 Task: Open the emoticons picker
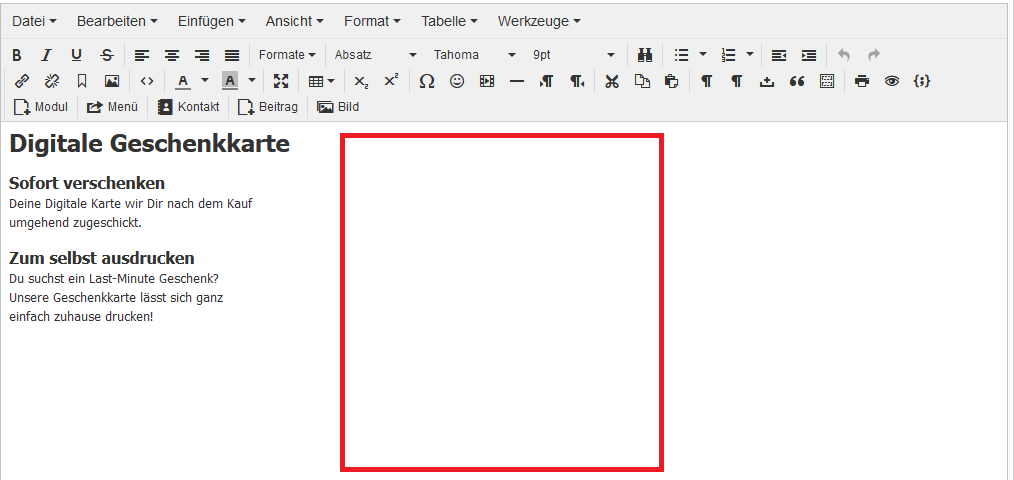[457, 81]
